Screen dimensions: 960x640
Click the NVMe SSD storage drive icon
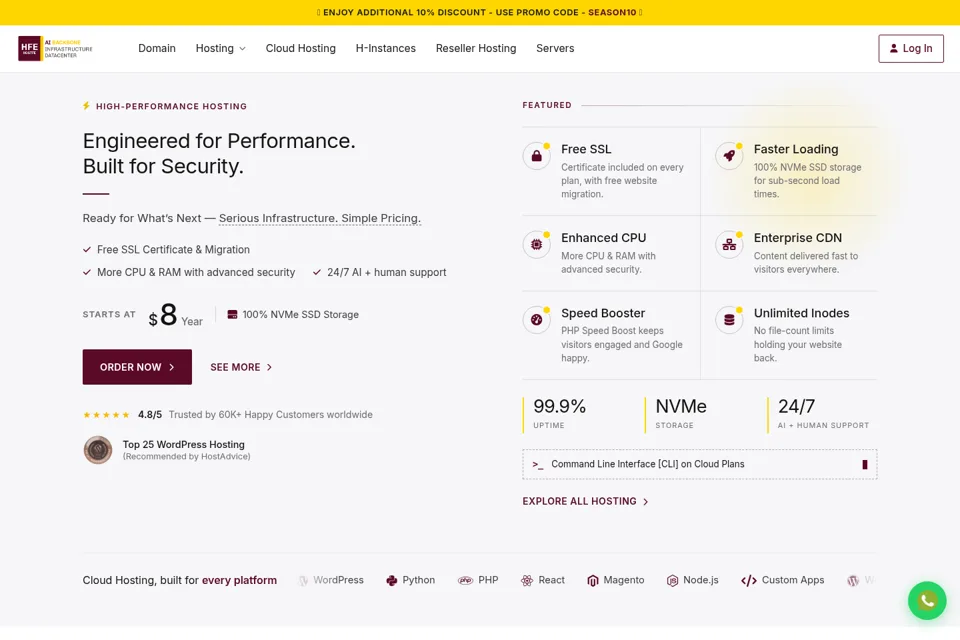click(232, 314)
